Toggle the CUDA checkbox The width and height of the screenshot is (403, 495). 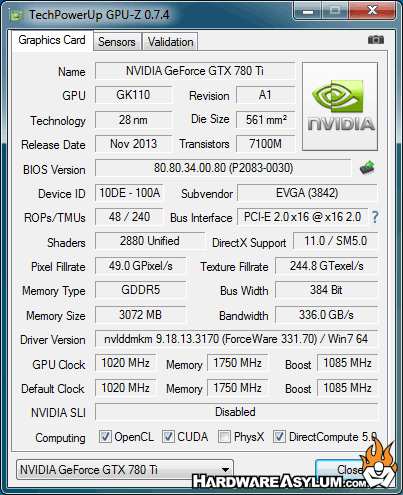pos(168,437)
